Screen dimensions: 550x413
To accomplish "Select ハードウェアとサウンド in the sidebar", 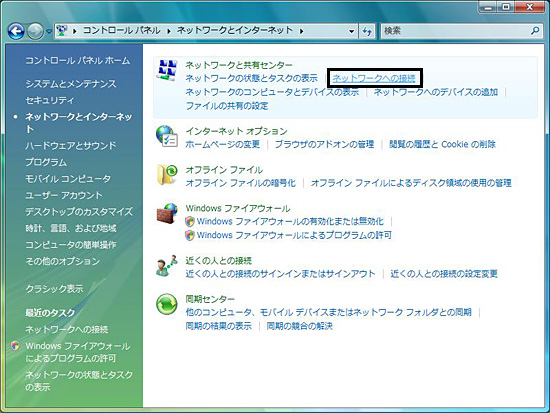I will pyautogui.click(x=71, y=145).
